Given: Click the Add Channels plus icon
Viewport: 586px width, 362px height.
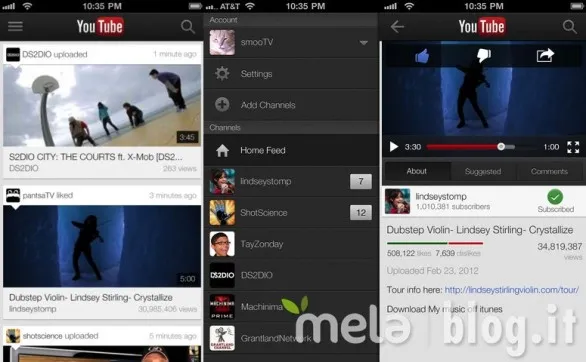Looking at the screenshot, I should [222, 105].
